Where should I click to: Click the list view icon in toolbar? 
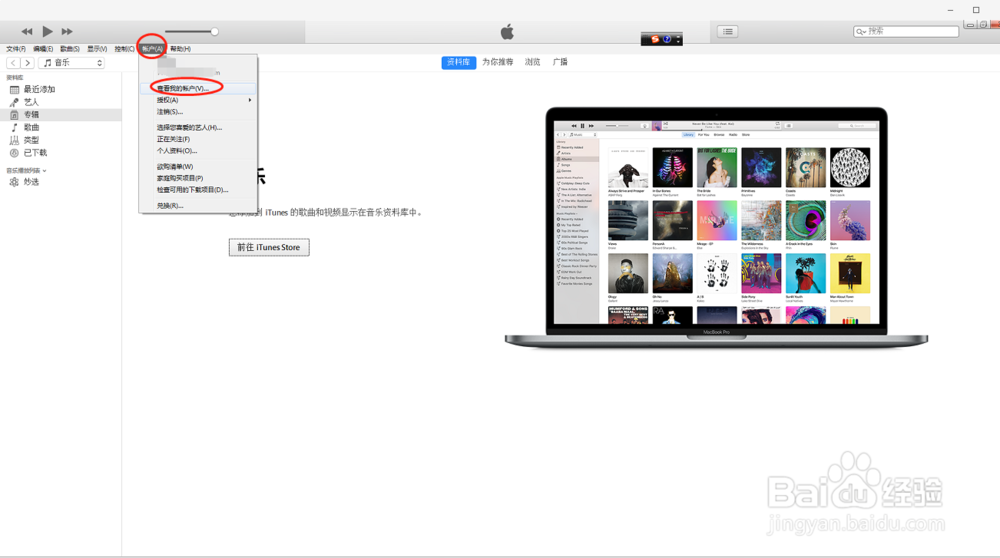728,31
